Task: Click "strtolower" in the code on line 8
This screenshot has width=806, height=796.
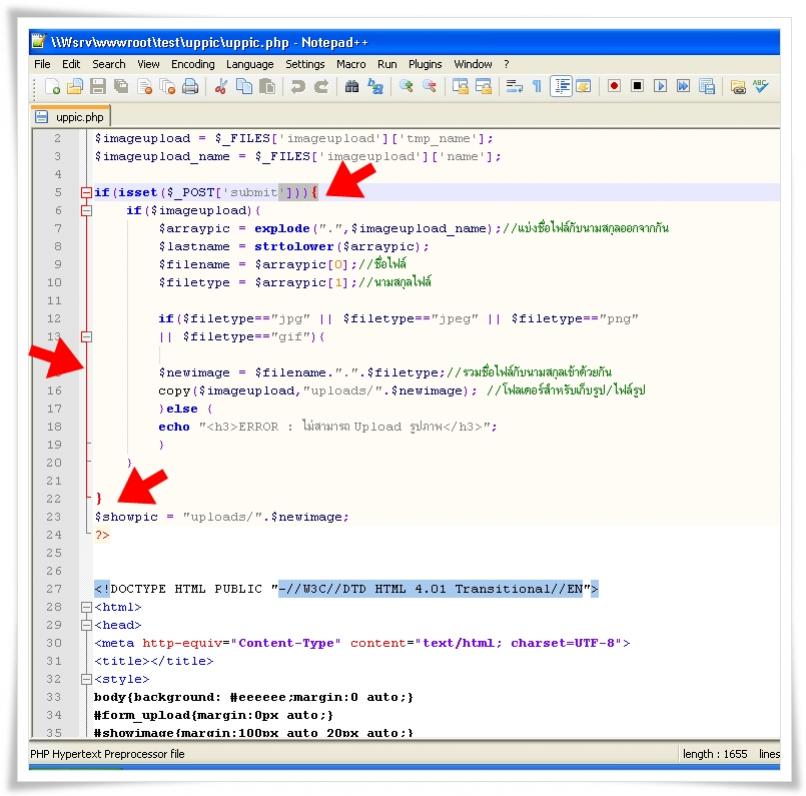Action: click(294, 247)
